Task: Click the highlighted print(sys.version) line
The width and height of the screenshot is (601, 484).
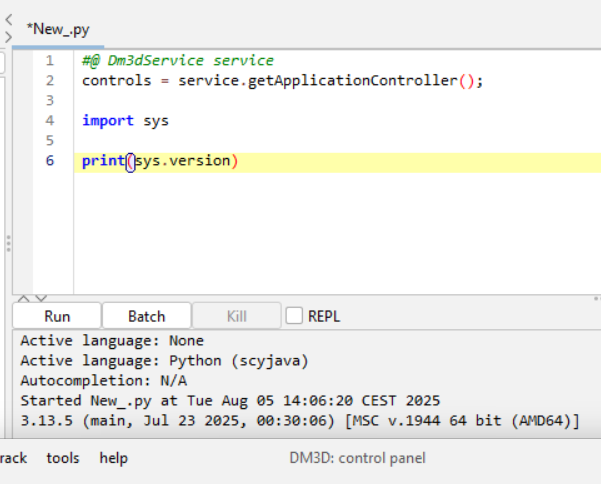Action: (x=337, y=162)
